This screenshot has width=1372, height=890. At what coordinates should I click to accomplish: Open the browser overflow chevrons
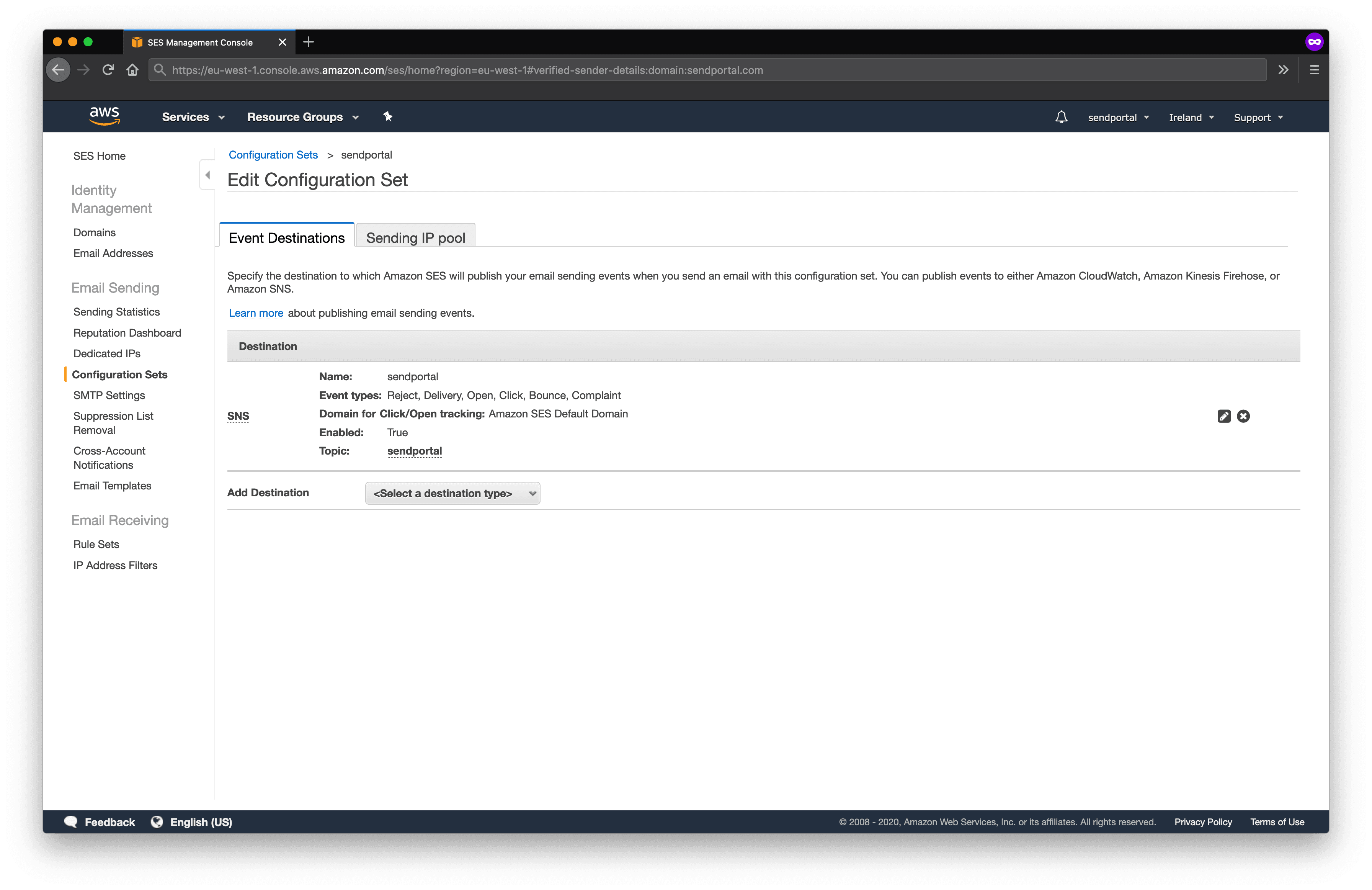click(x=1283, y=70)
